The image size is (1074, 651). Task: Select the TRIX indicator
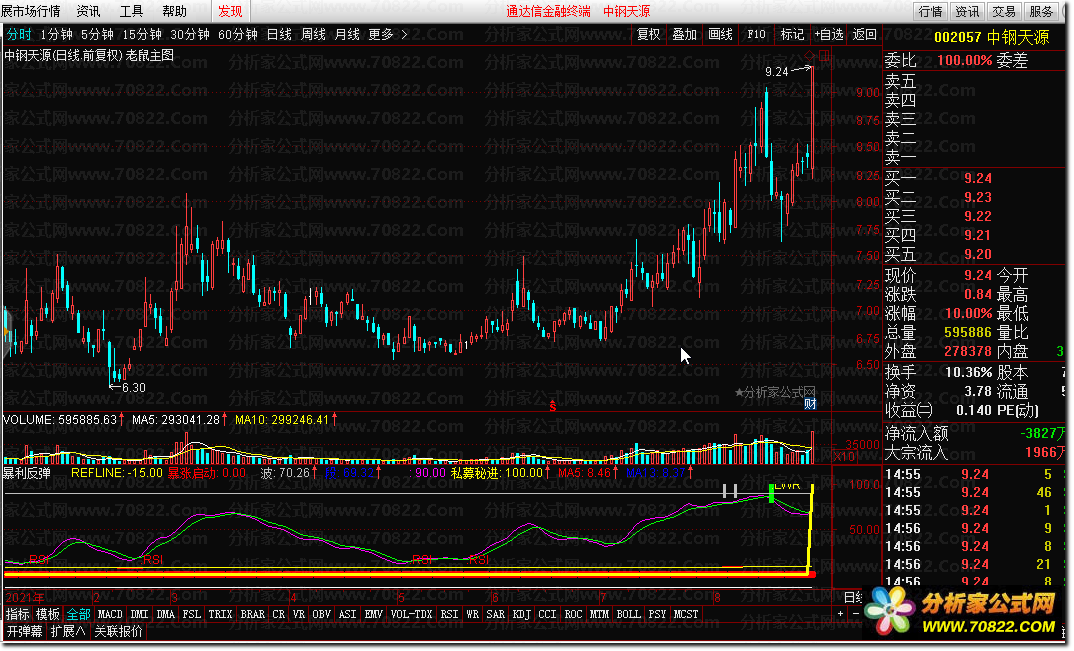(220, 615)
